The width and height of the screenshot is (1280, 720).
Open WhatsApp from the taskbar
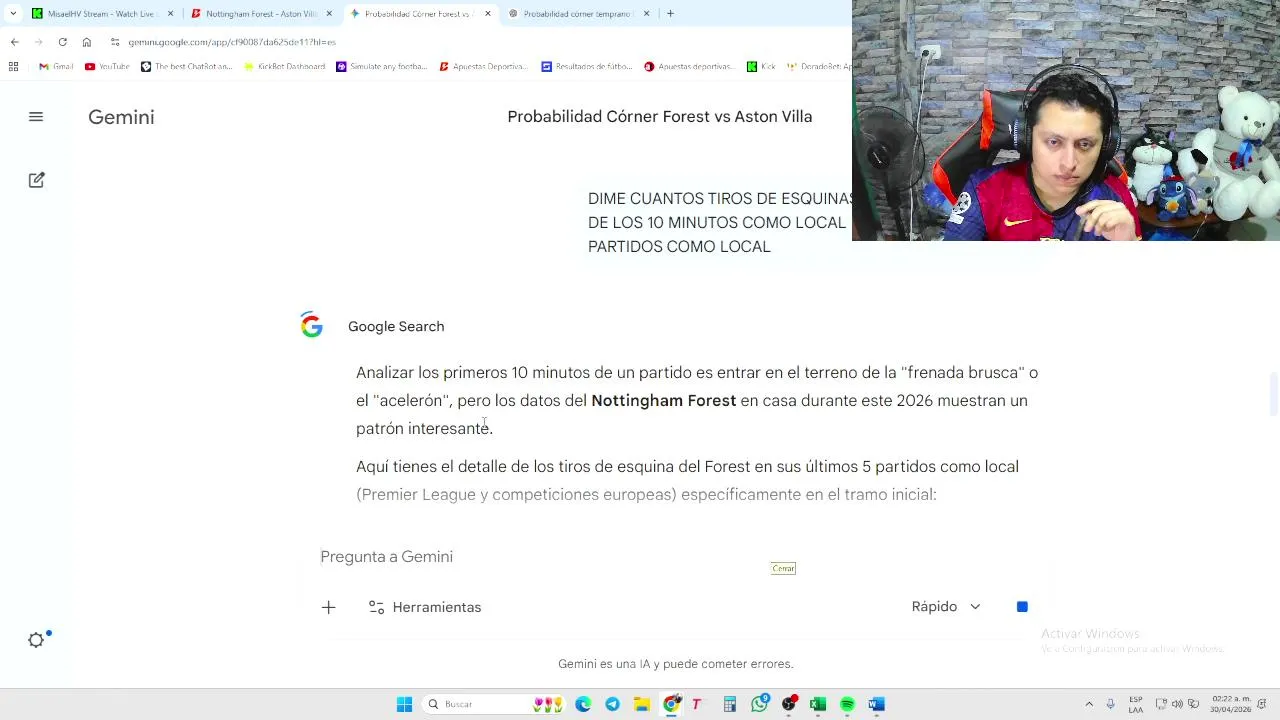[x=760, y=704]
